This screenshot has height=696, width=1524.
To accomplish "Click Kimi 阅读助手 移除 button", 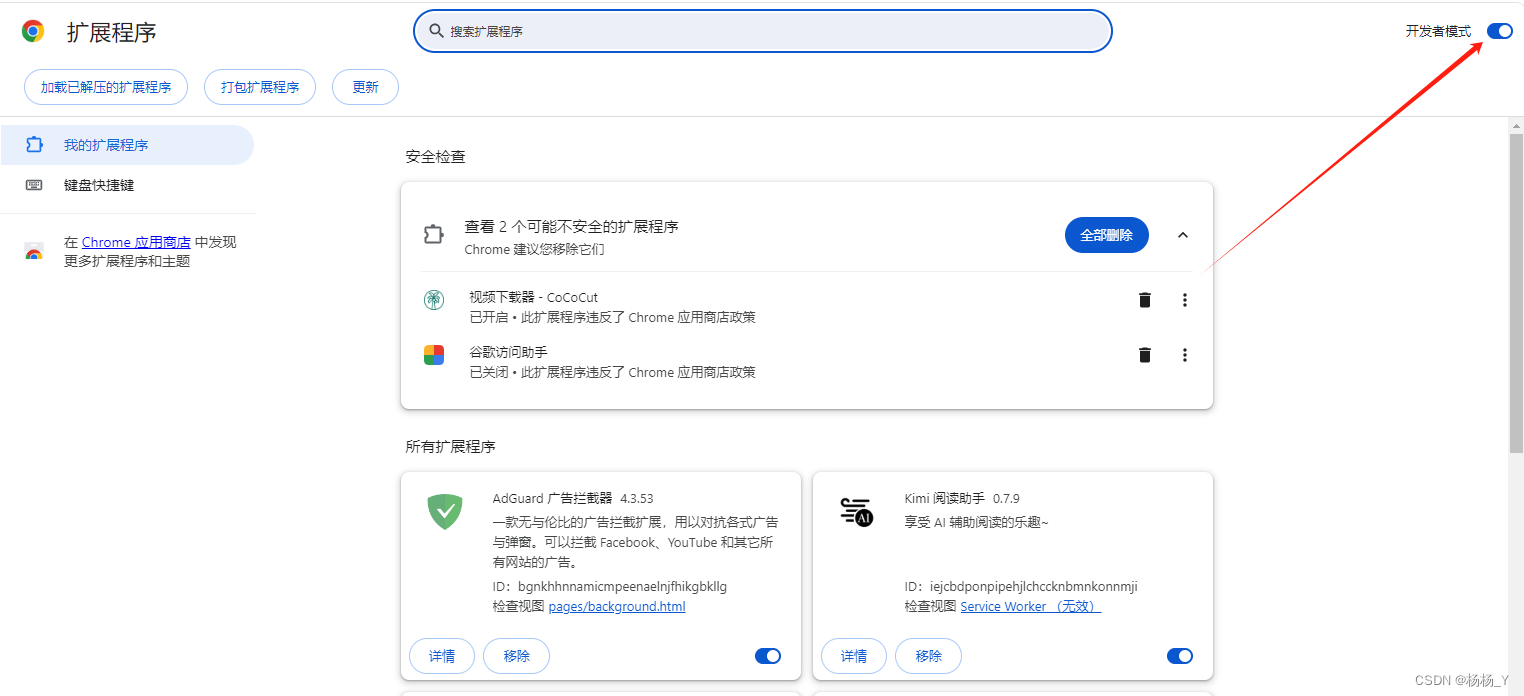I will coord(929,656).
